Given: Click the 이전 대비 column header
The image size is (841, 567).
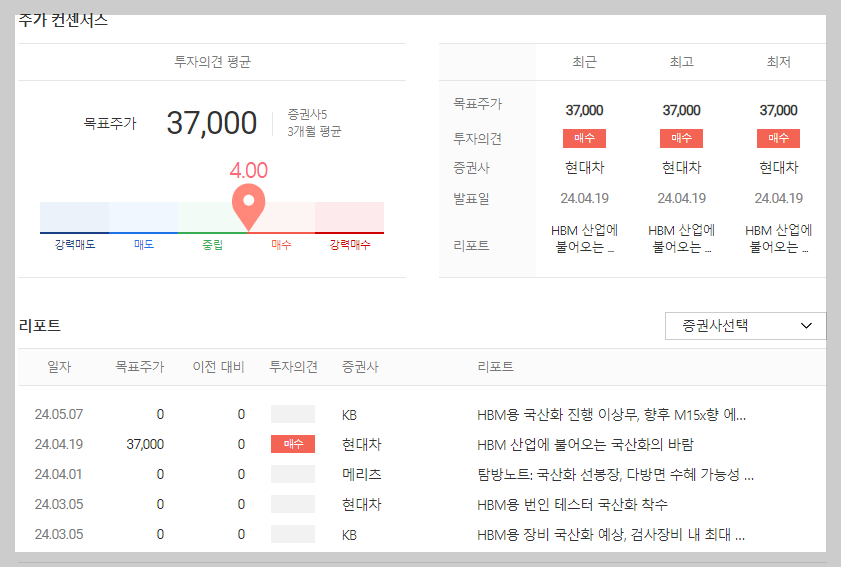Looking at the screenshot, I should tap(218, 367).
